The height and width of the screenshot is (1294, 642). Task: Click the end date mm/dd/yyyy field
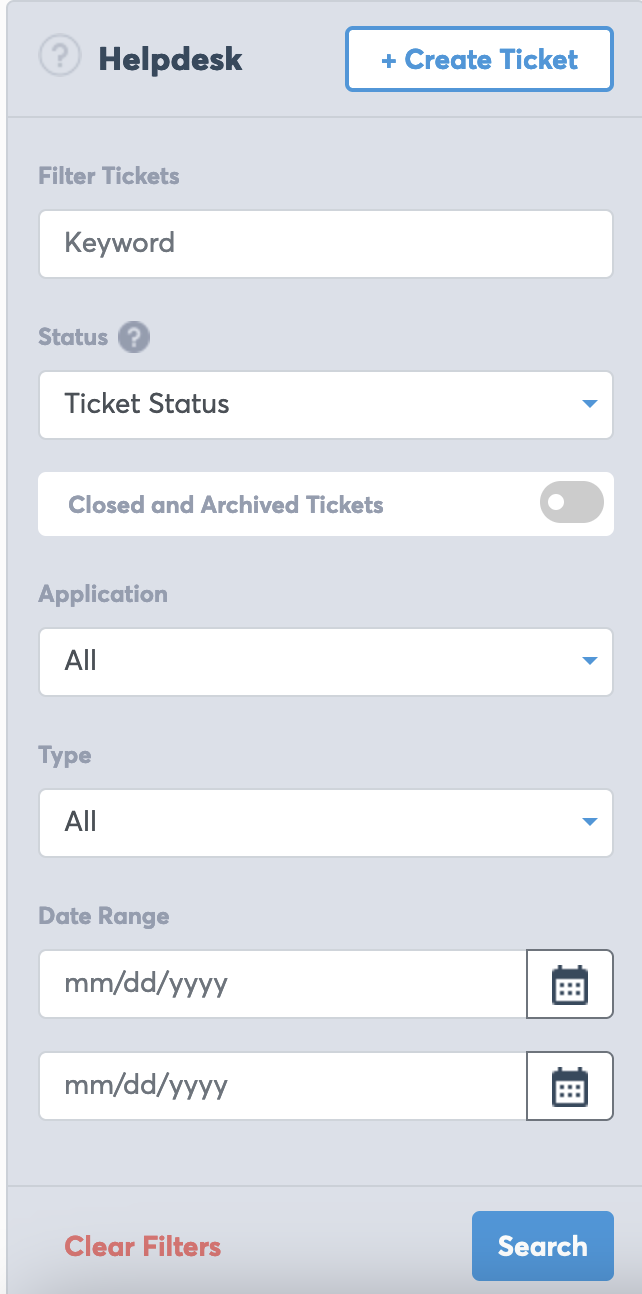283,1086
